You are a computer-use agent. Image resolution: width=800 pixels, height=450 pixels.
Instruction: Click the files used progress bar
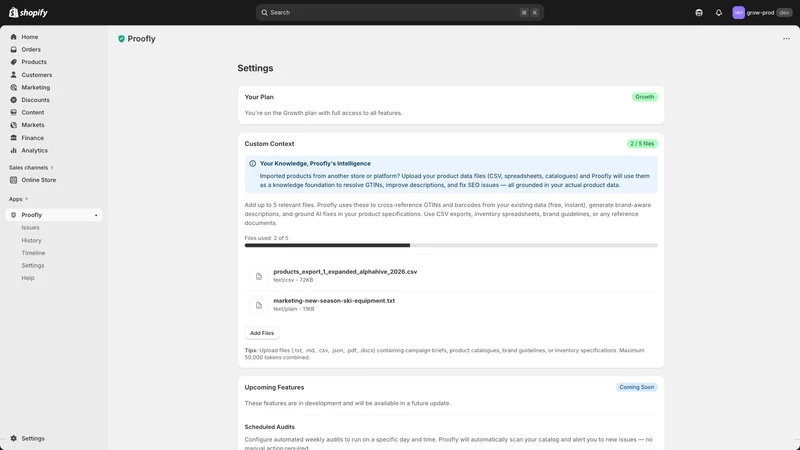451,245
